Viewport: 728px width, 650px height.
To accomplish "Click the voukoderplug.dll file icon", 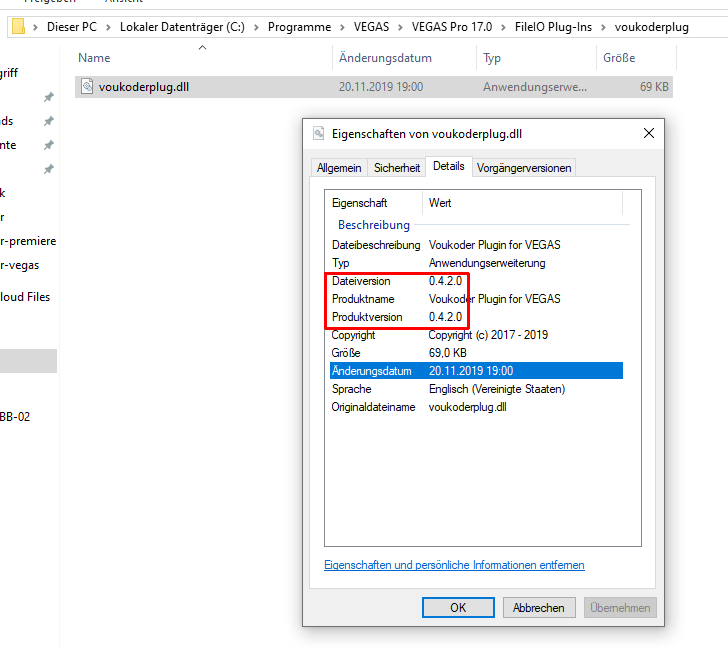I will tap(87, 87).
